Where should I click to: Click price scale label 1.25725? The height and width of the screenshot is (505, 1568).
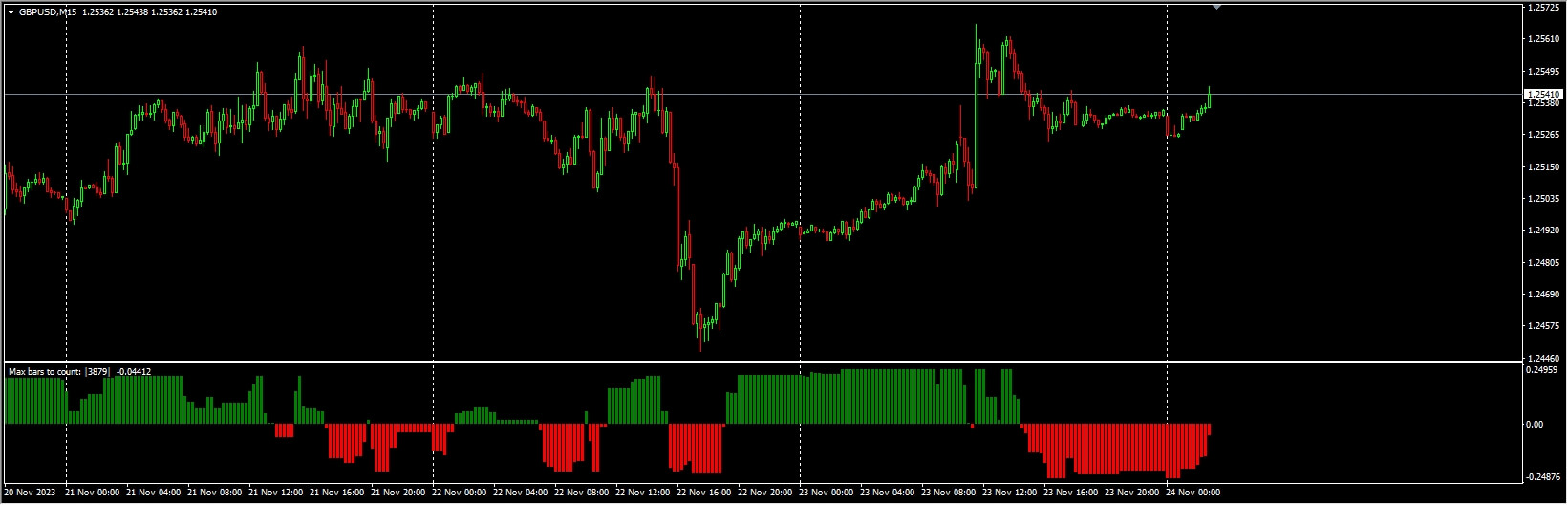coord(1543,8)
